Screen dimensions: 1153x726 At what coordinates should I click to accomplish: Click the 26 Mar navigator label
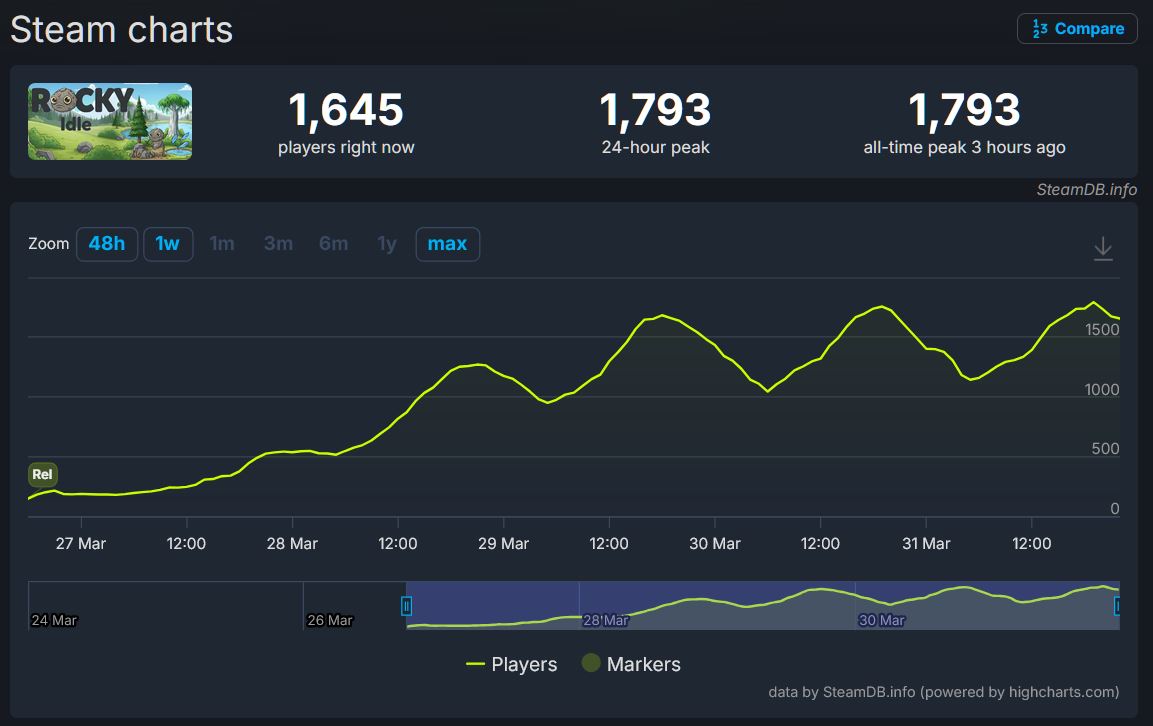point(330,620)
